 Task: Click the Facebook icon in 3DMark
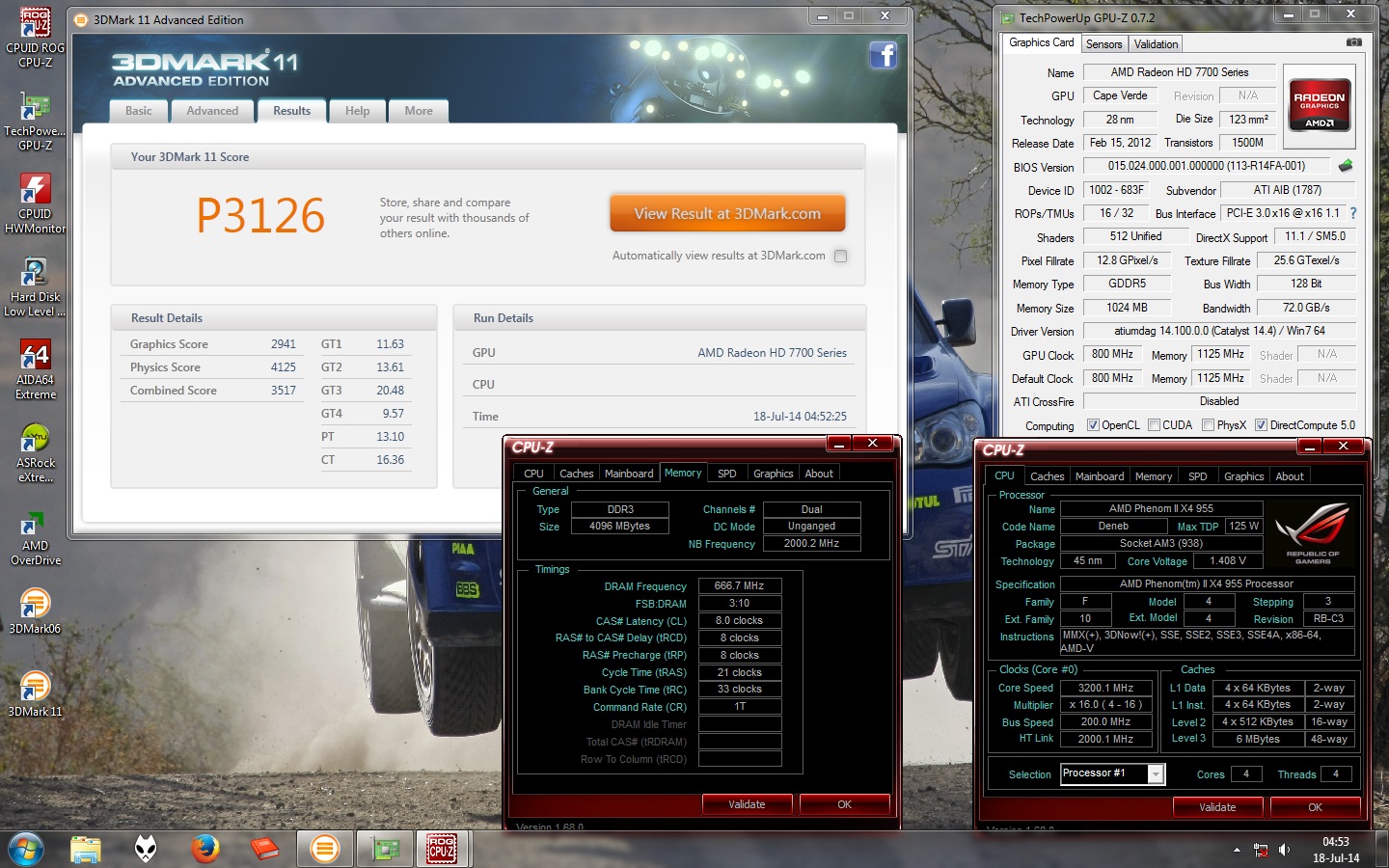point(883,55)
